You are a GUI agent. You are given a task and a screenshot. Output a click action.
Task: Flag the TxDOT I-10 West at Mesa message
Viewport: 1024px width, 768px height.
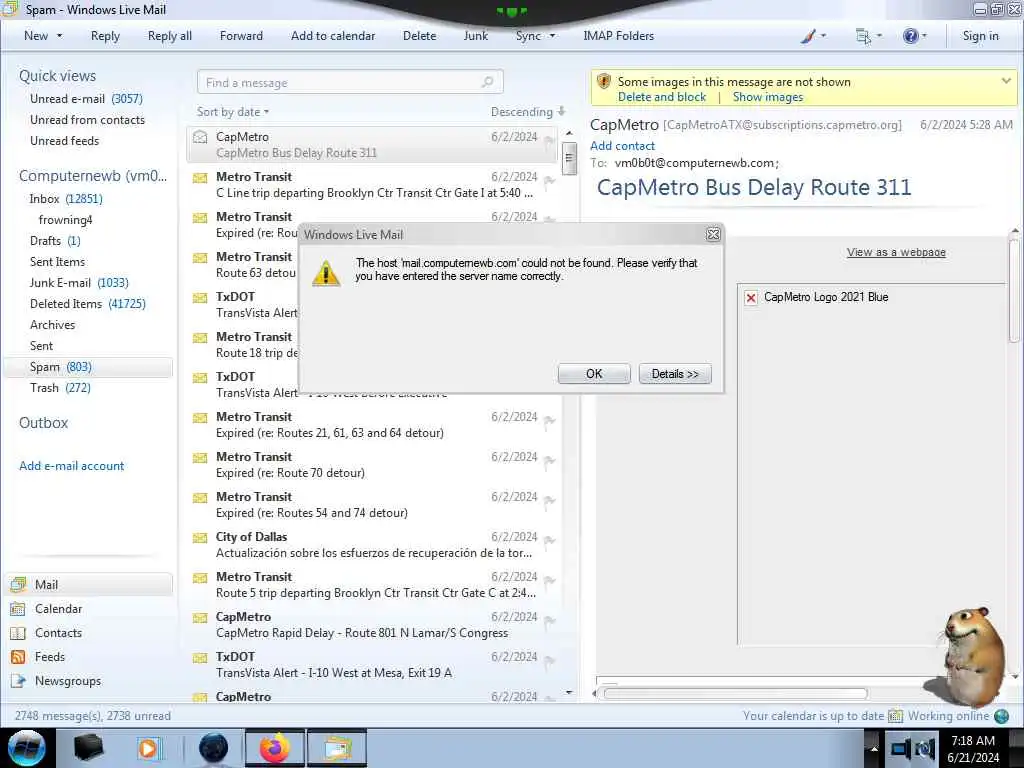549,661
